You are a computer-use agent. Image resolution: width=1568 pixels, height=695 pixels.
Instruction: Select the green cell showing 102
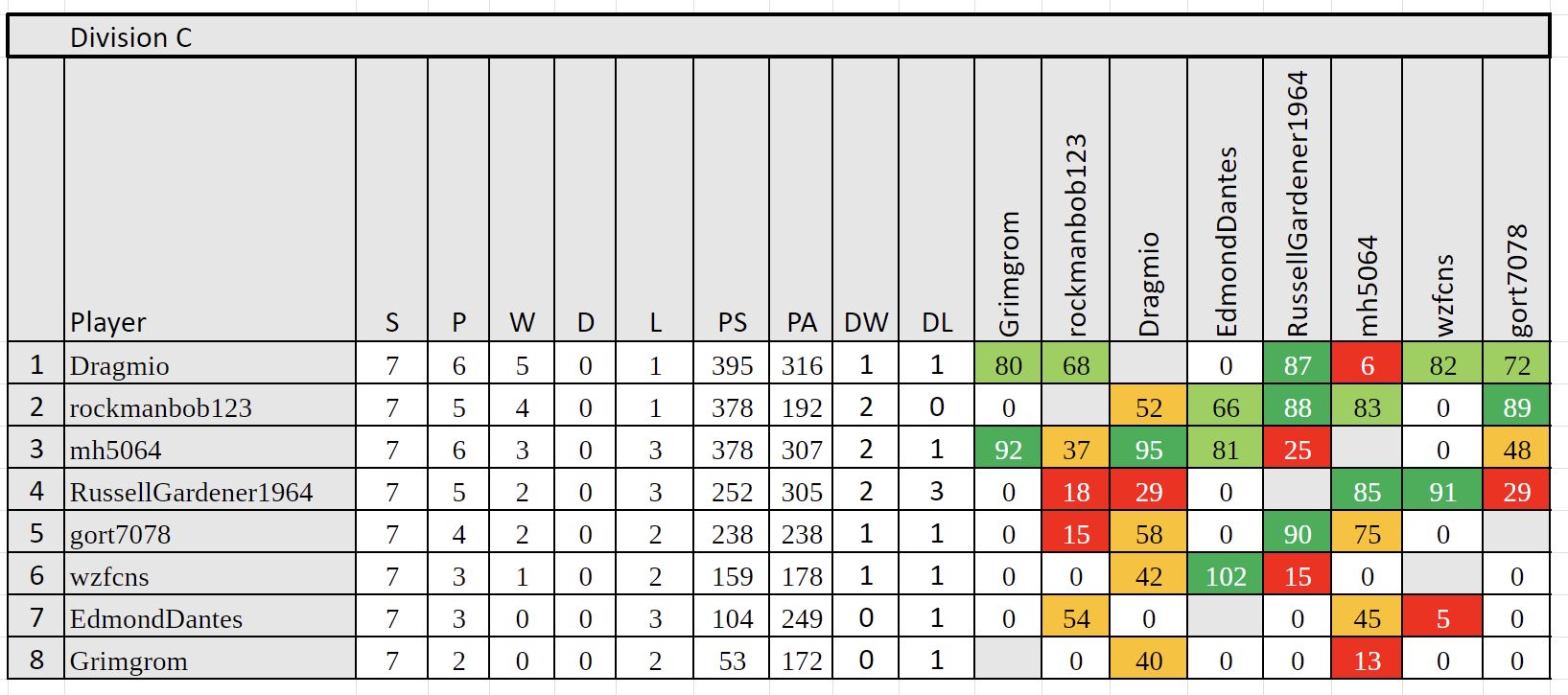pyautogui.click(x=1225, y=576)
